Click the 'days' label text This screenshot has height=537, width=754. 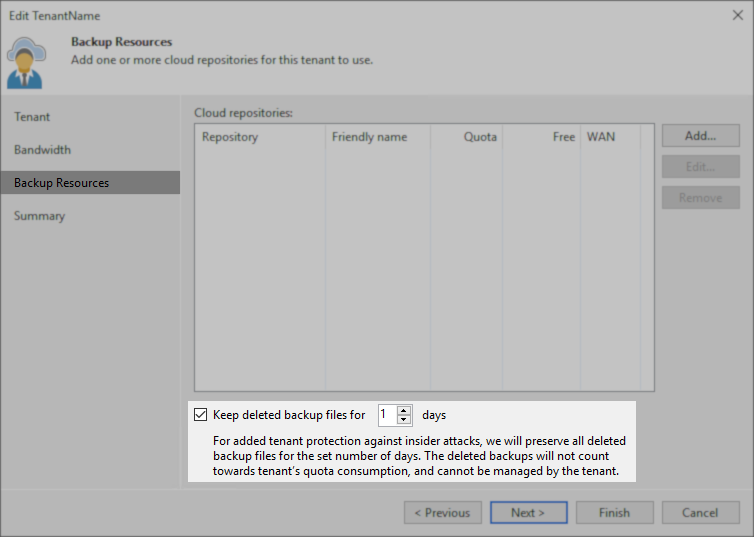[434, 415]
